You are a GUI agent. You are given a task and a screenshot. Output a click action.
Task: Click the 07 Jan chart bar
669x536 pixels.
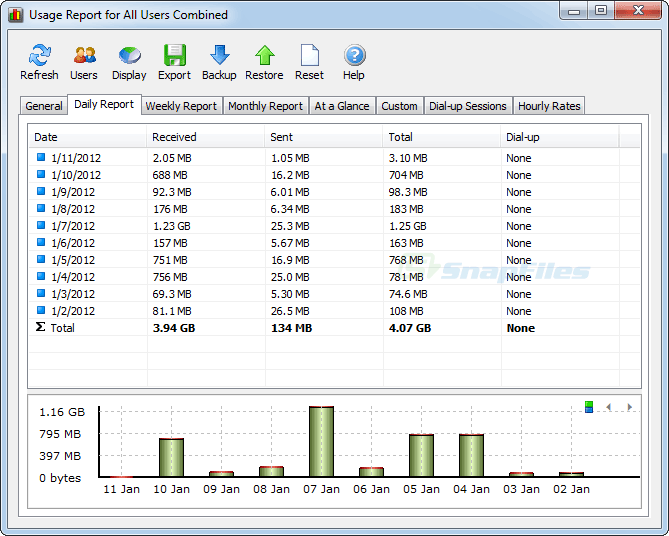tap(321, 441)
